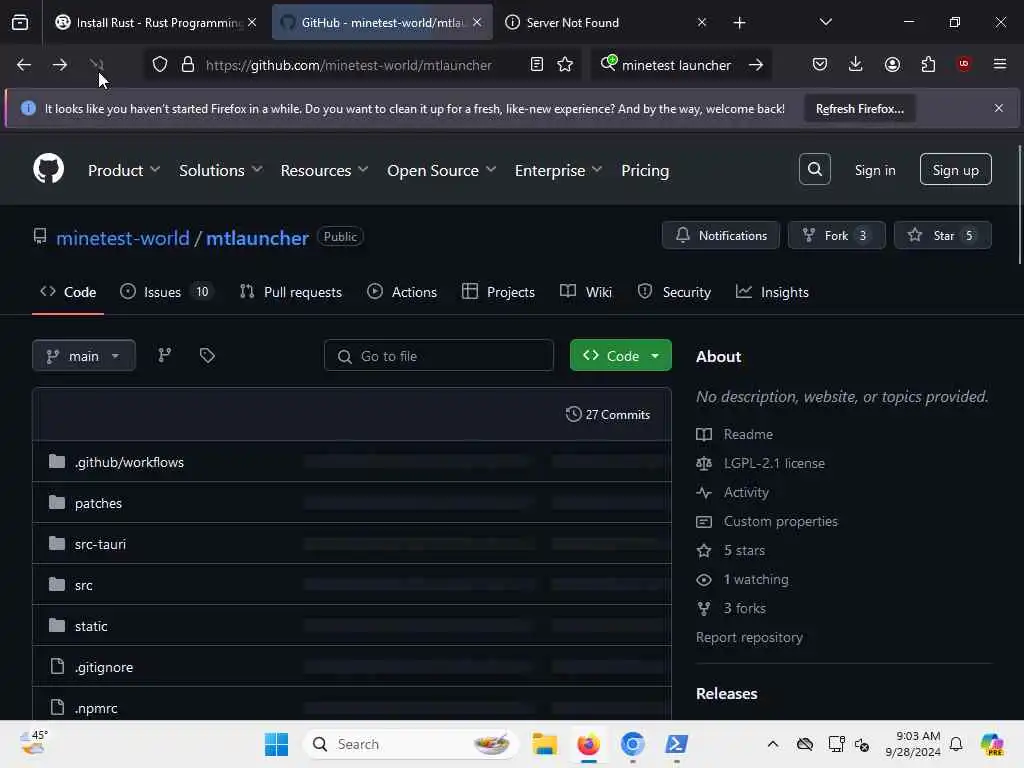Click the GitHub Octocat logo
Viewport: 1024px width, 768px height.
48,169
